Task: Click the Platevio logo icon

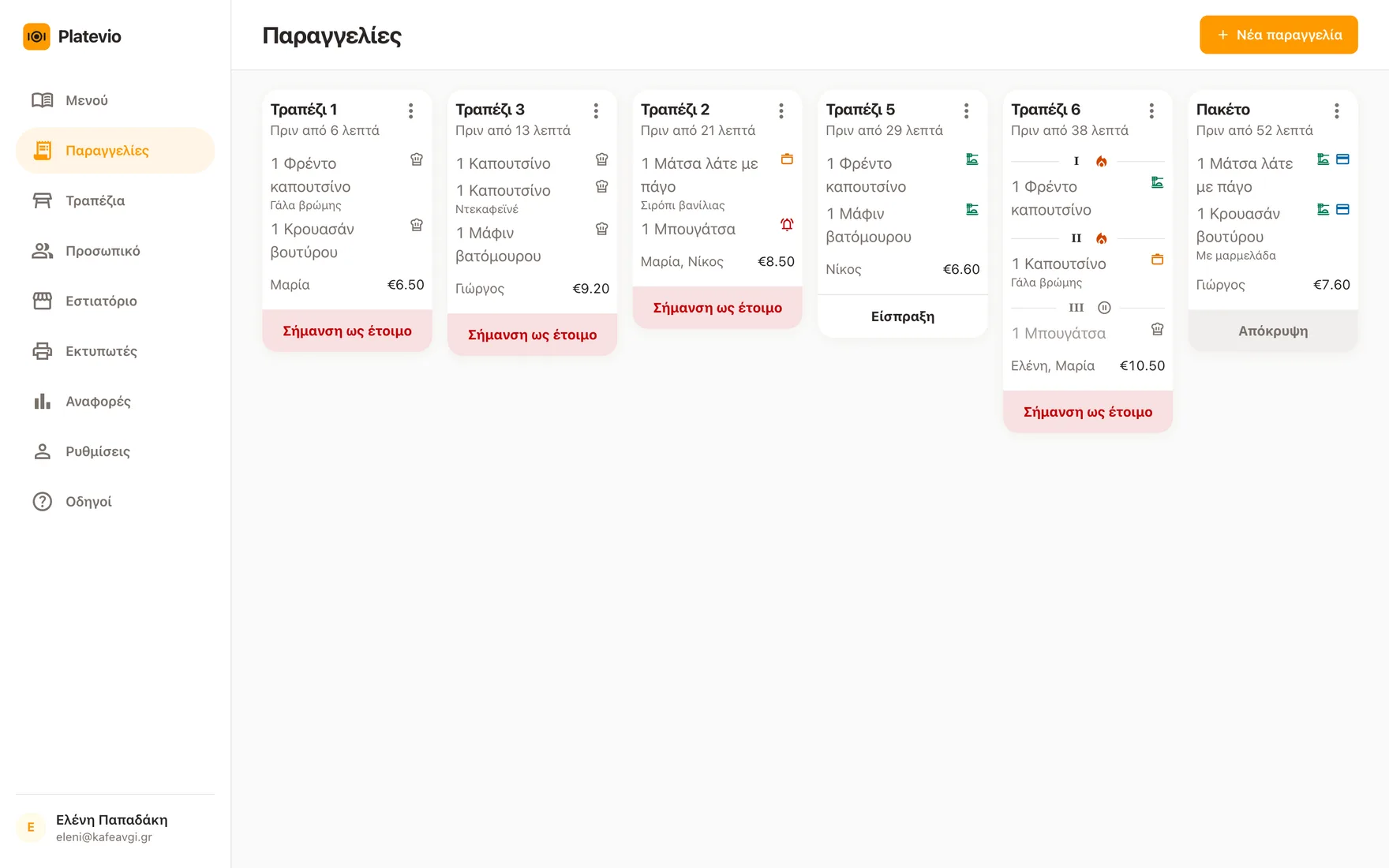Action: click(36, 36)
